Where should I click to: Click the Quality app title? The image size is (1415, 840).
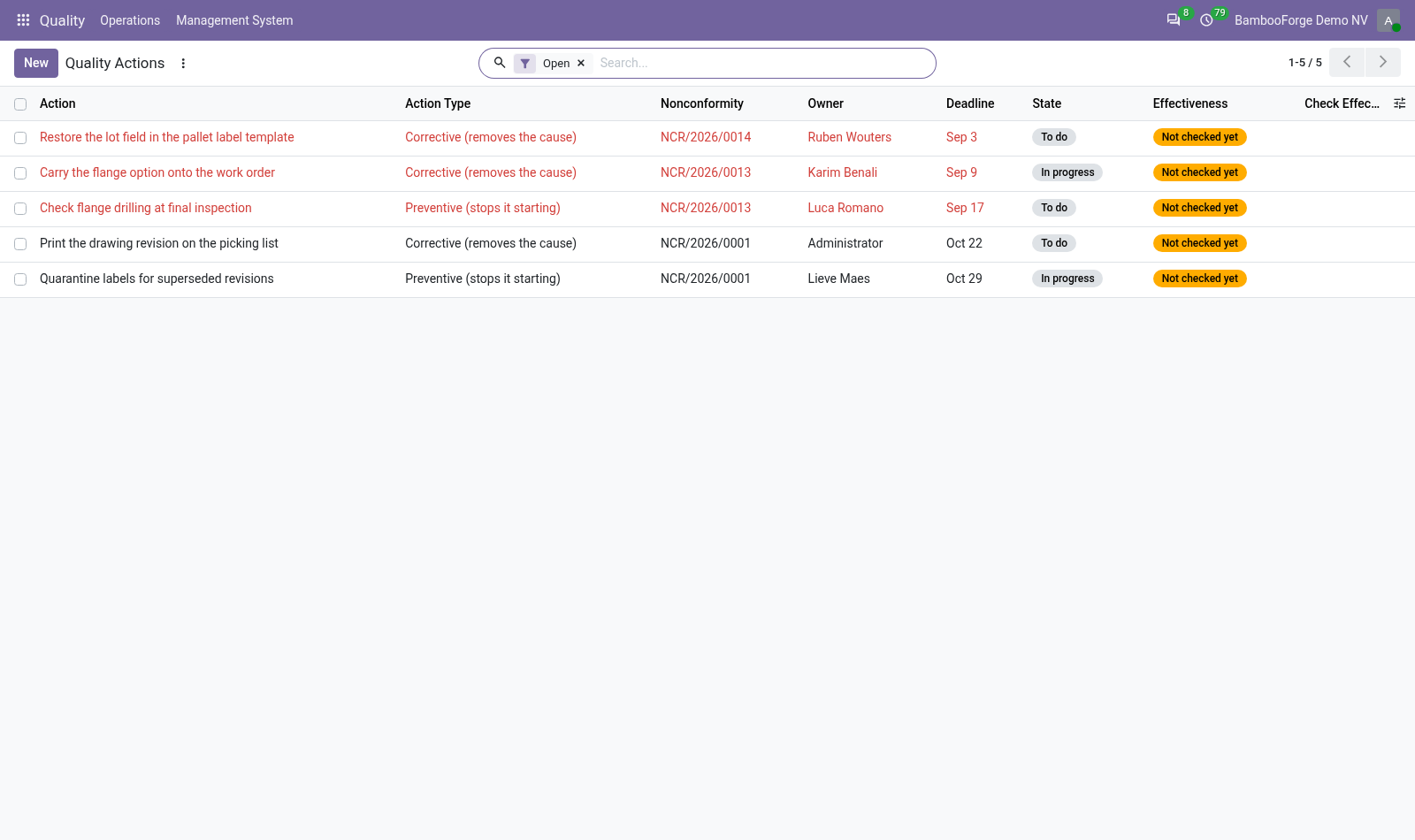(62, 19)
